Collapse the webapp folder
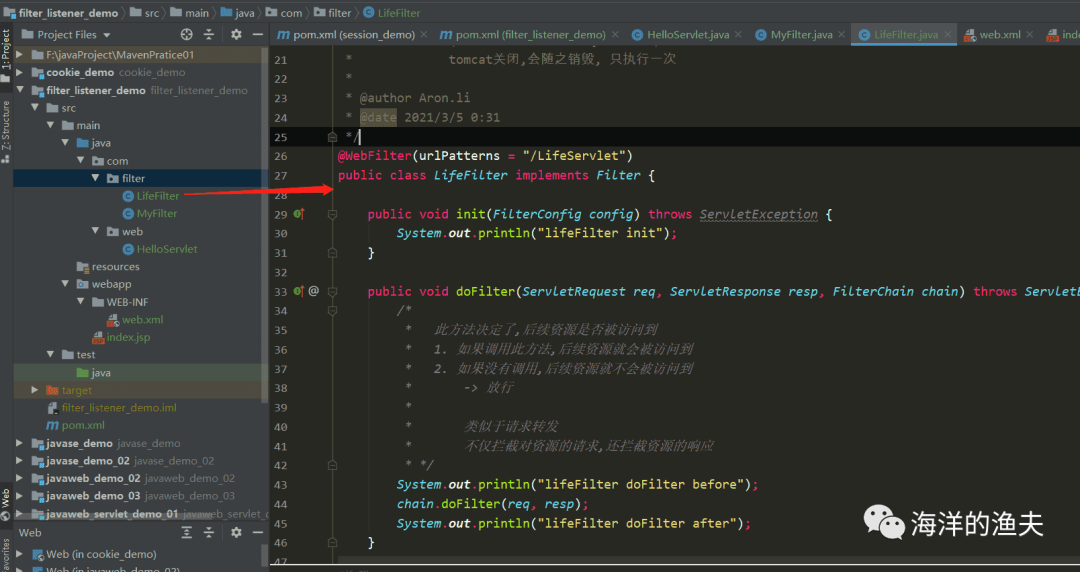This screenshot has width=1080, height=572. click(x=65, y=284)
